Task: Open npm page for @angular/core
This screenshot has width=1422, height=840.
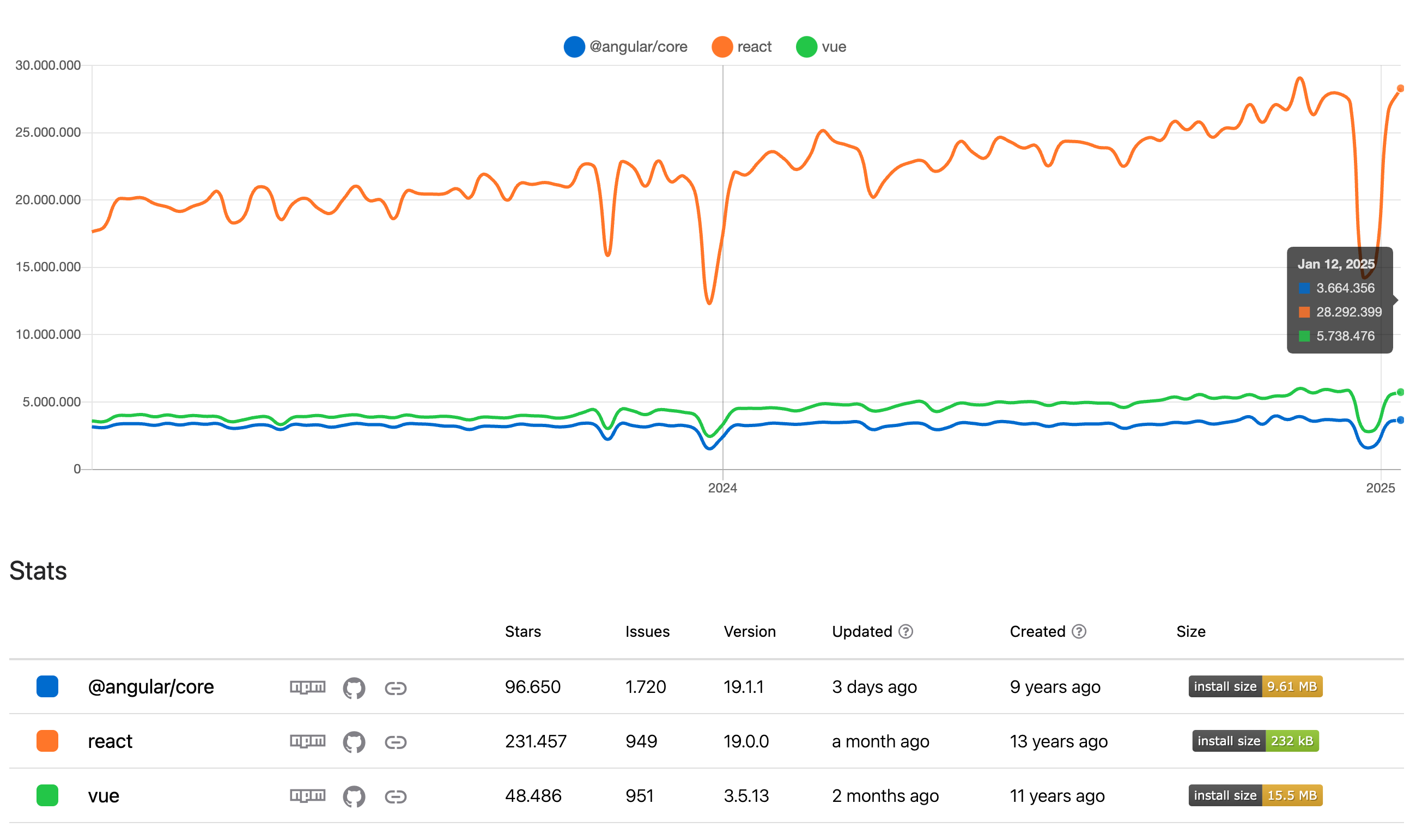Action: click(307, 686)
